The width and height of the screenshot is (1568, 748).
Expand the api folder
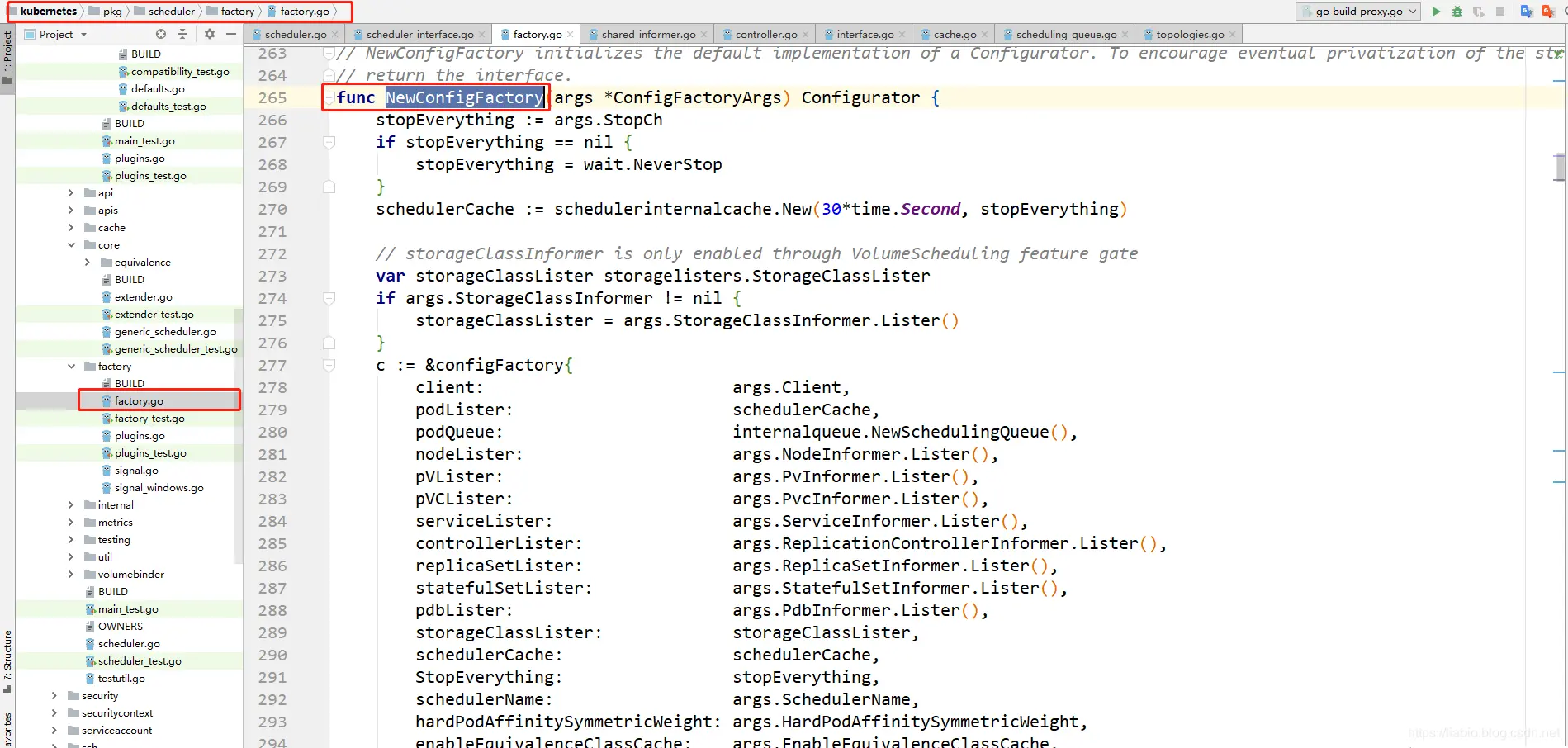[x=71, y=193]
